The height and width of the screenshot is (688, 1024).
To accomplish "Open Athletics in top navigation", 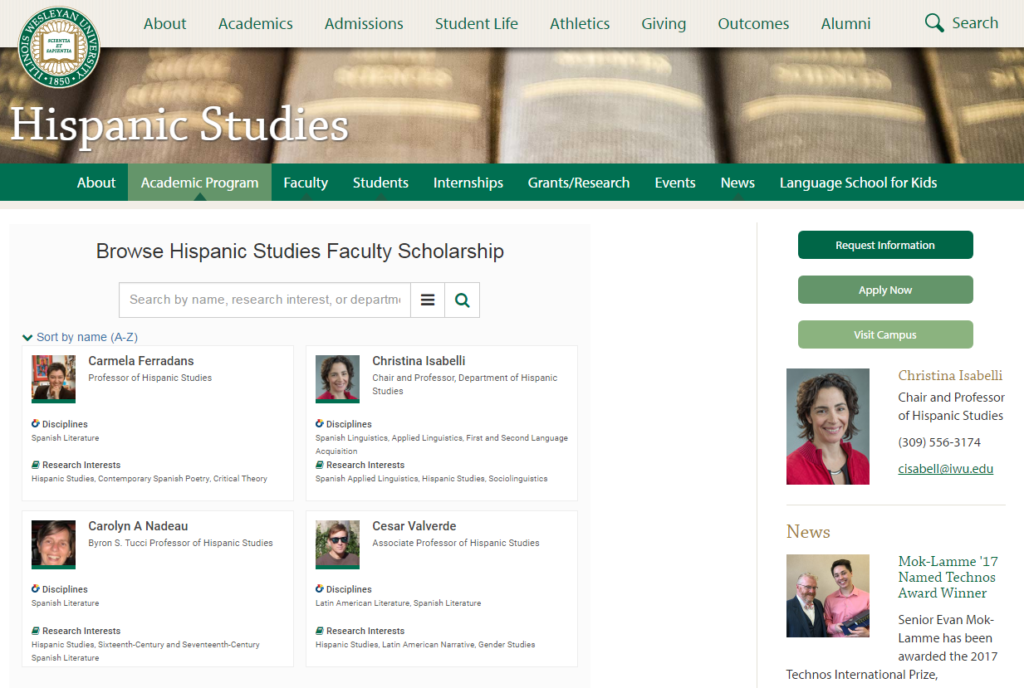I will 579,23.
